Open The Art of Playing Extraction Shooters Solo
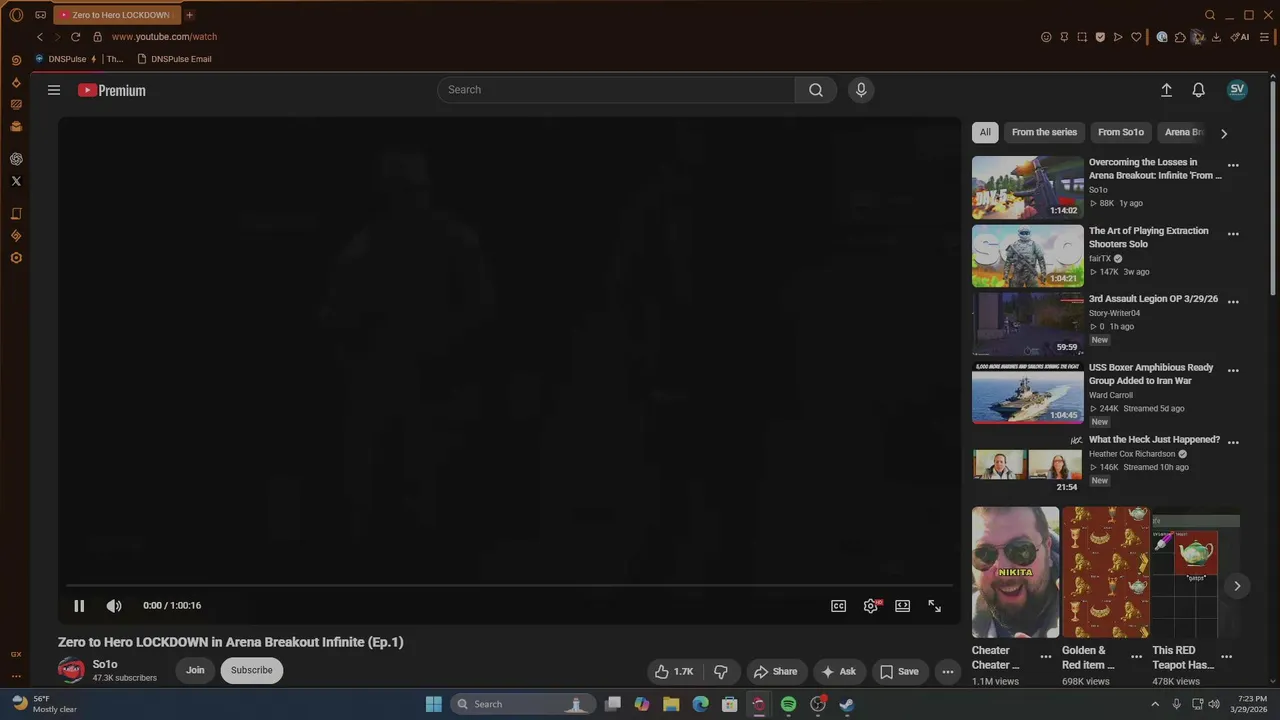The width and height of the screenshot is (1280, 720). point(1027,256)
